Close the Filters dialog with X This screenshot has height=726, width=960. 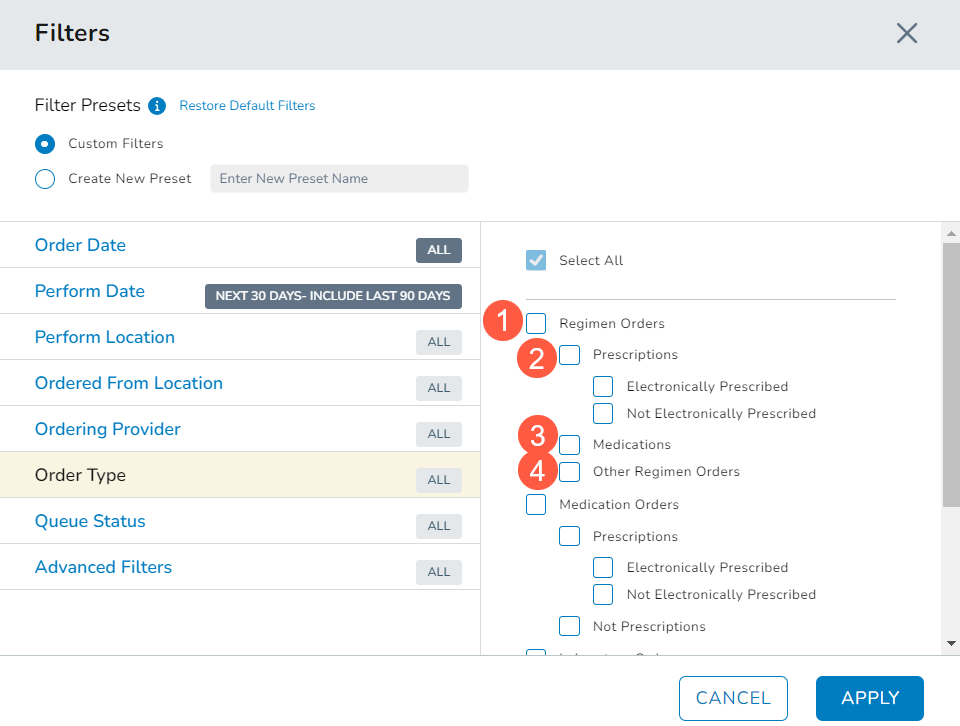click(x=906, y=33)
